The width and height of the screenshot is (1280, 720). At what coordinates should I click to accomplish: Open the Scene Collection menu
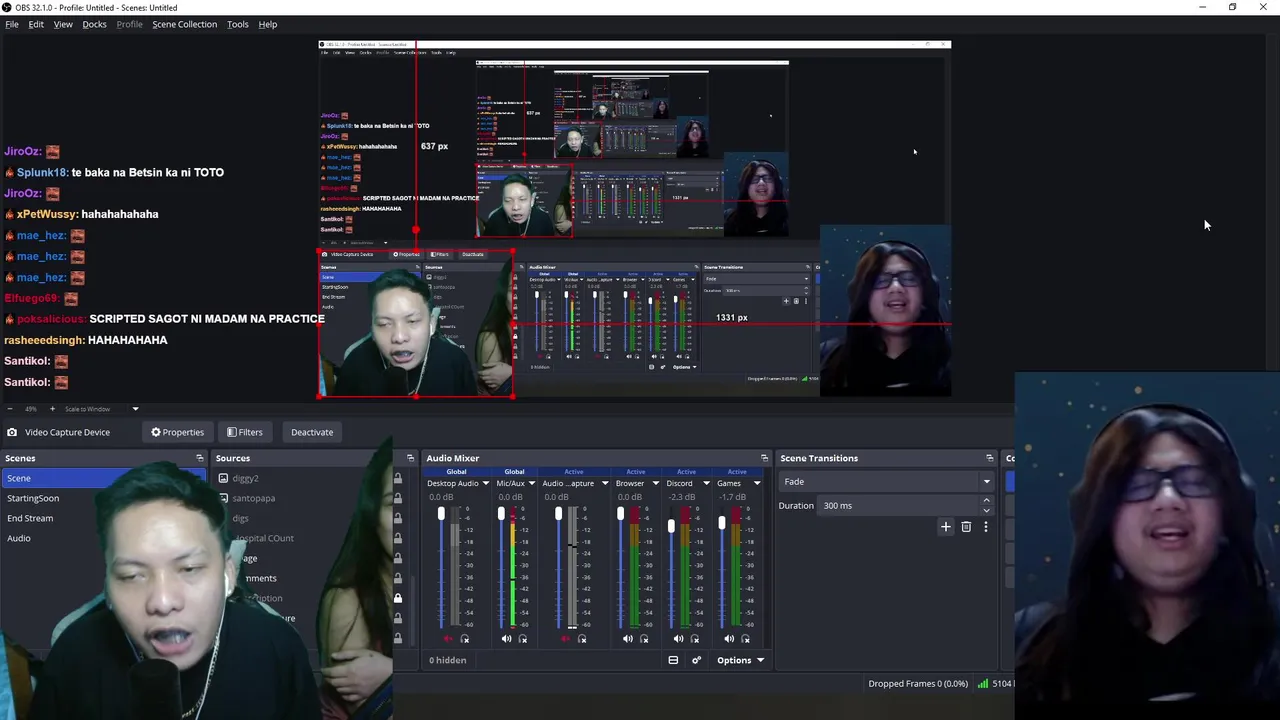(184, 24)
